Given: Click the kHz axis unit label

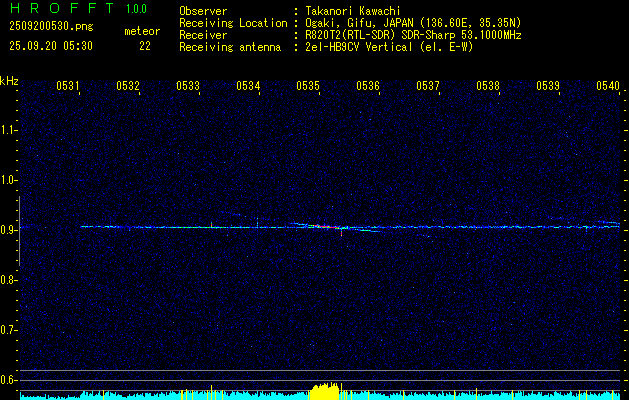Looking at the screenshot, I should [9, 80].
